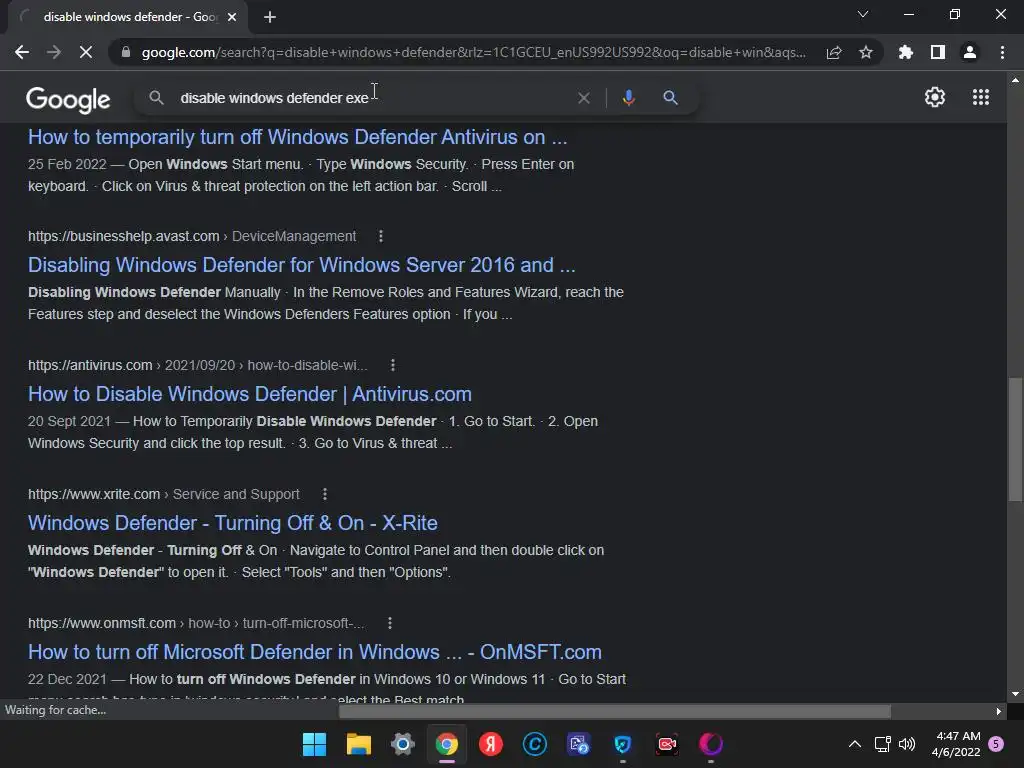
Task: Open a new browser tab
Action: coord(270,17)
